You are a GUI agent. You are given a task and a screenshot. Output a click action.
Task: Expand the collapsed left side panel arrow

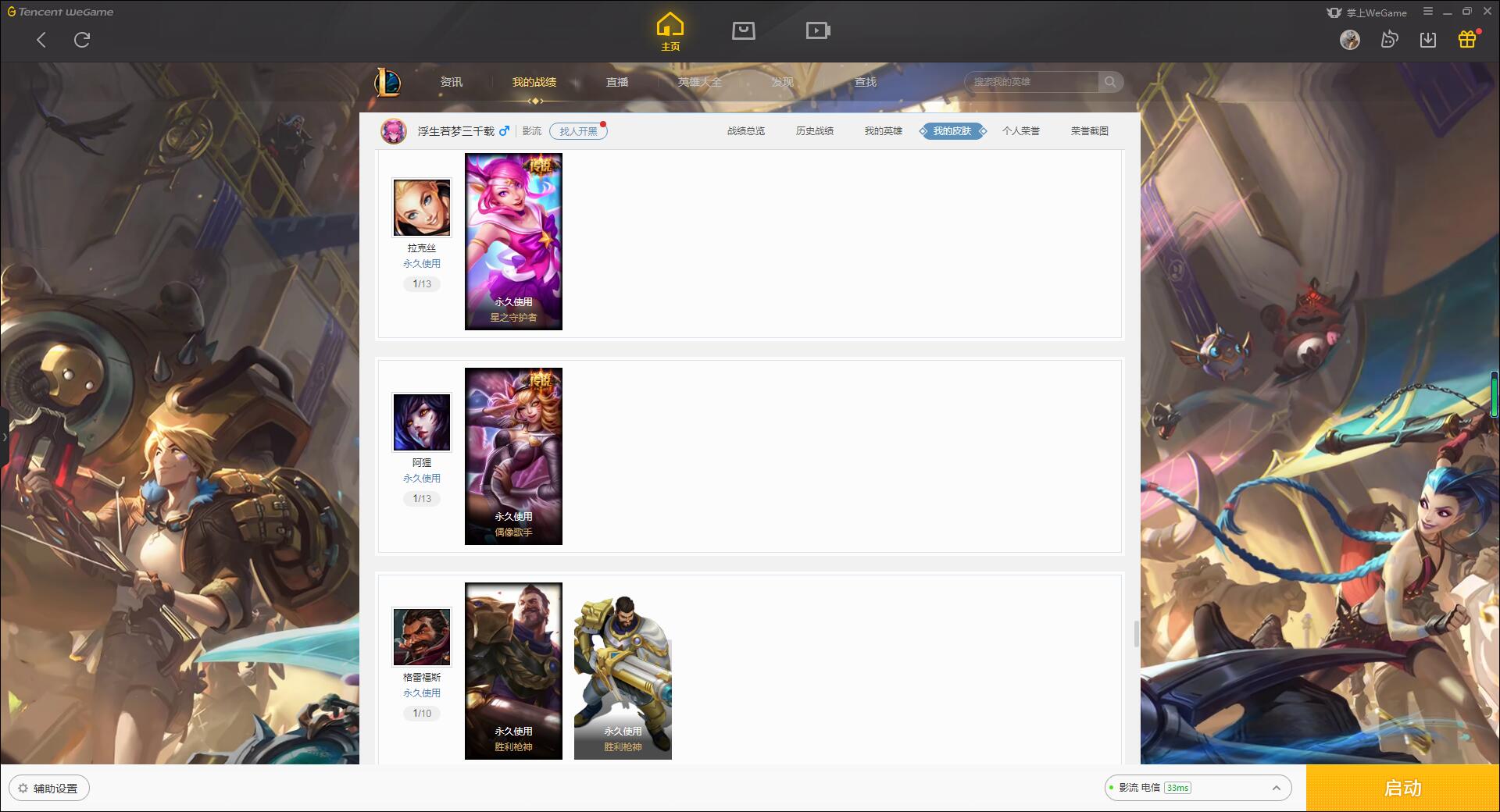point(4,437)
